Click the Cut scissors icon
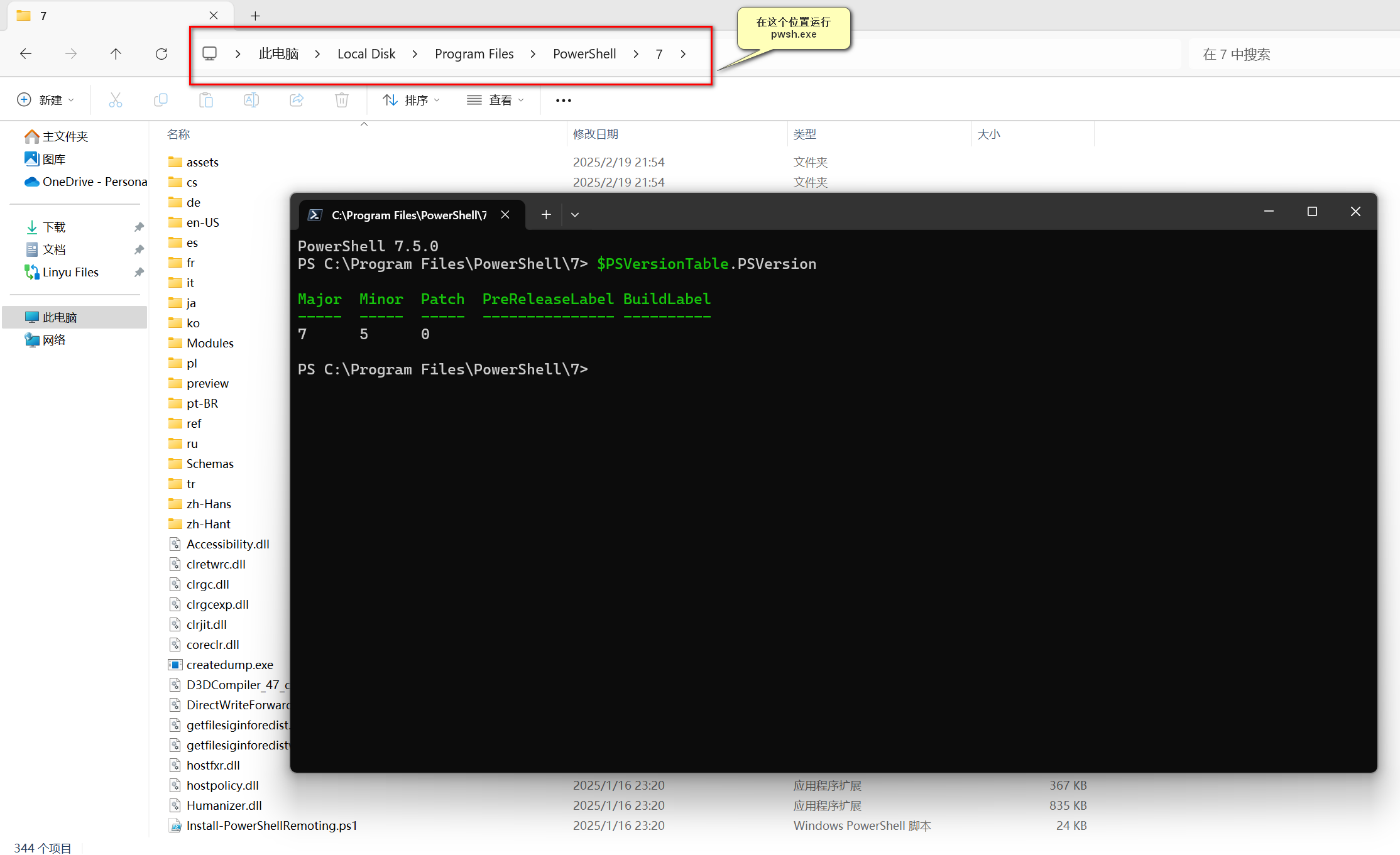Screen dimensions: 1400x855 point(116,100)
